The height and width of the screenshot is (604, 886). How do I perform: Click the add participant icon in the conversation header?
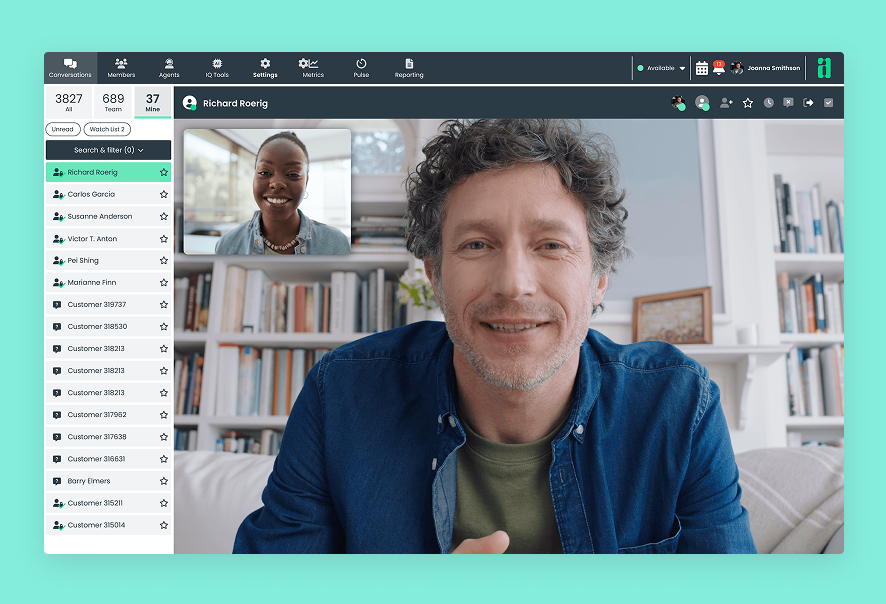(726, 103)
